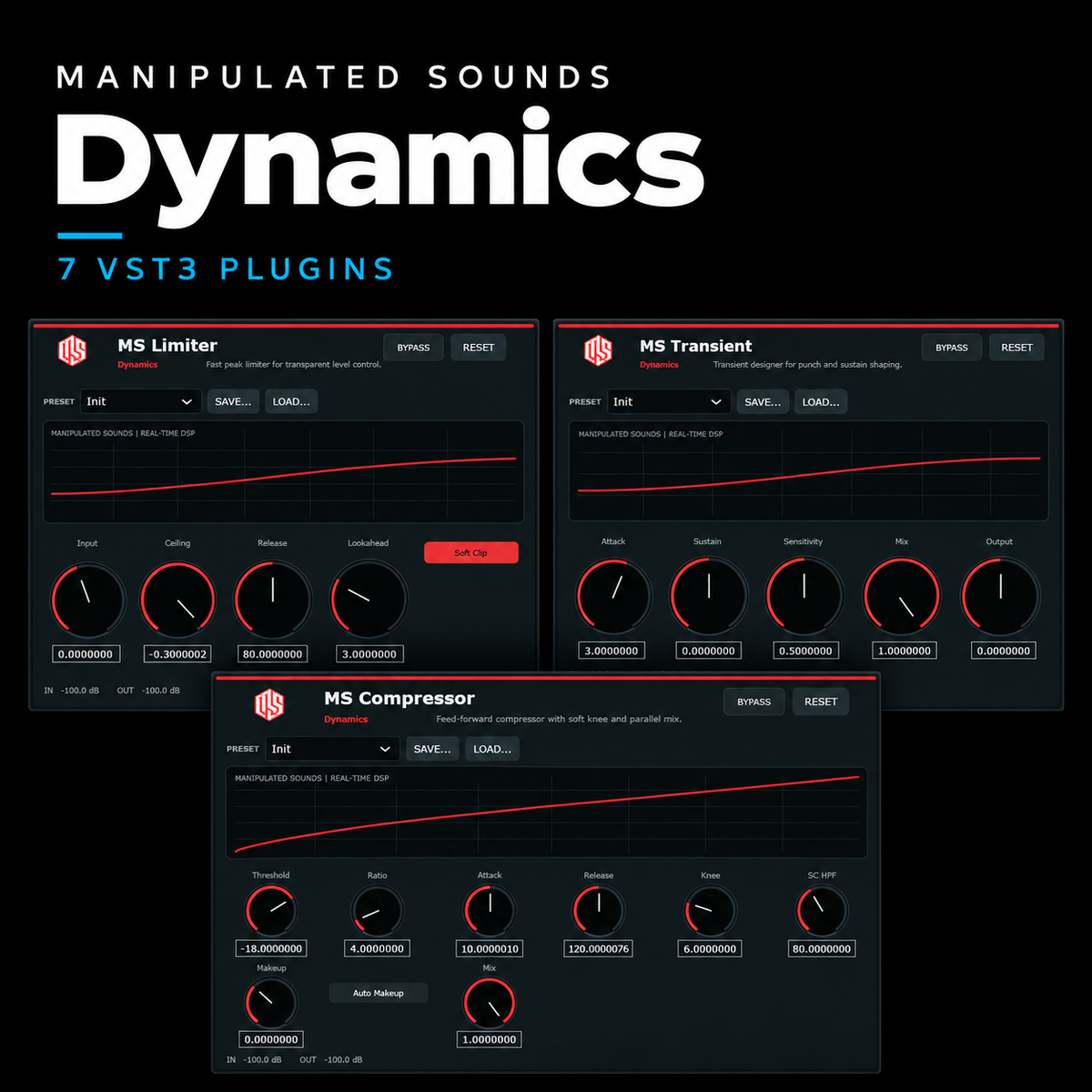The image size is (1092, 1092).
Task: Click the Compressor Attack knob
Action: (490, 910)
